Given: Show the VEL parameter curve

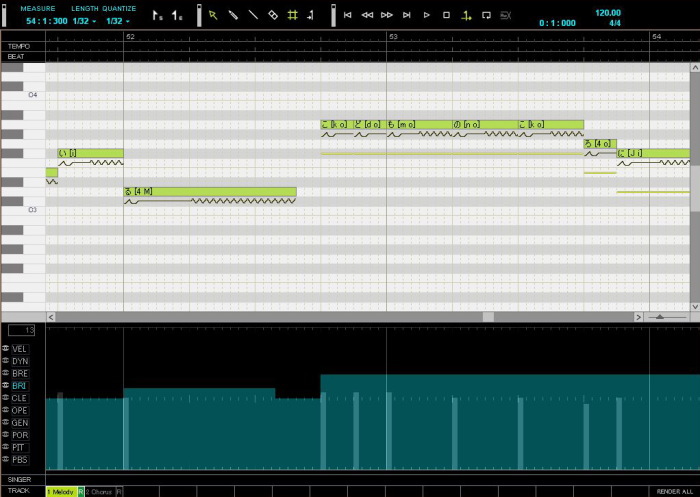Looking at the screenshot, I should [x=19, y=349].
